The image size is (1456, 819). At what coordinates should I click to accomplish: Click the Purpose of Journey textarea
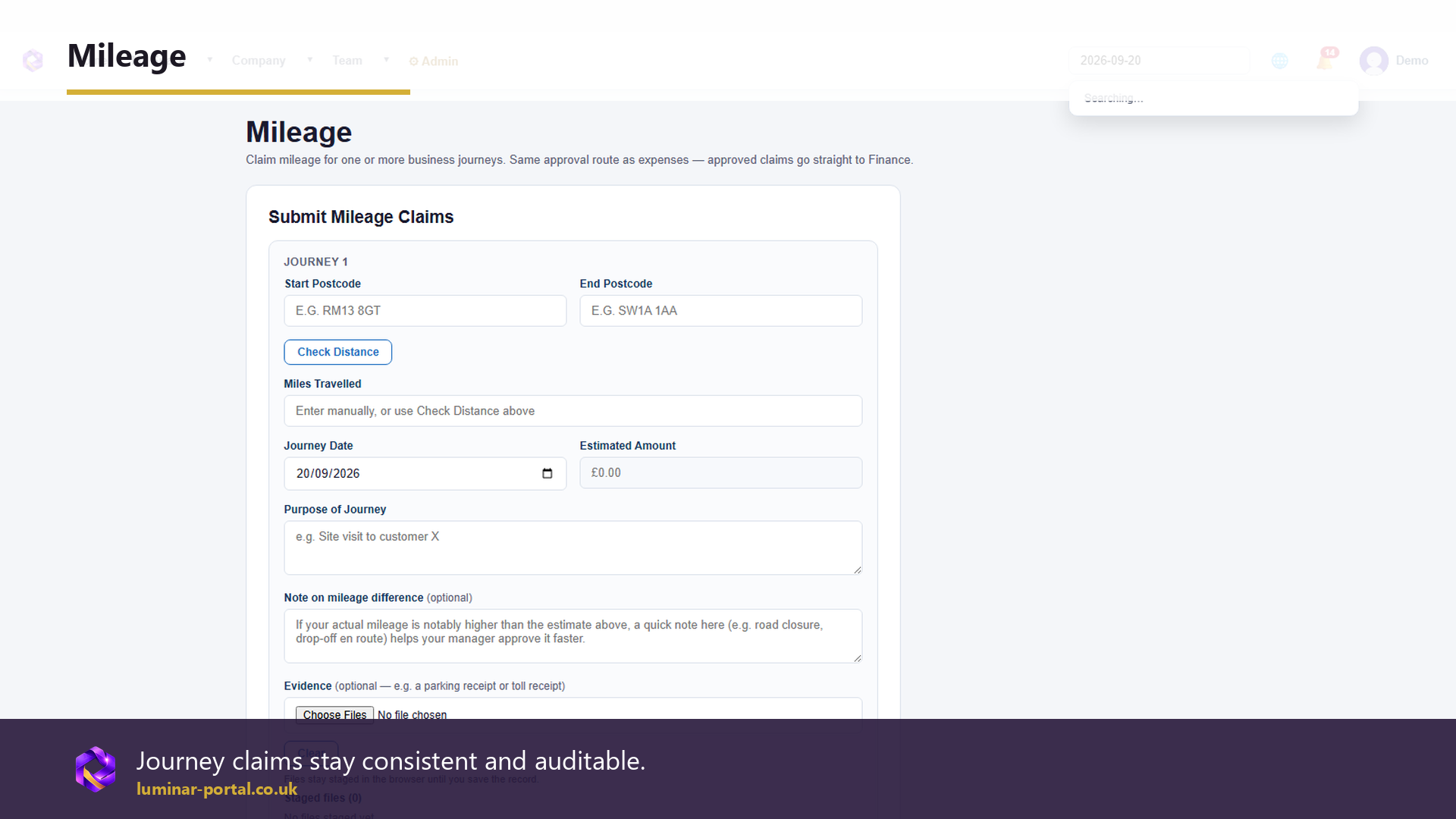573,548
